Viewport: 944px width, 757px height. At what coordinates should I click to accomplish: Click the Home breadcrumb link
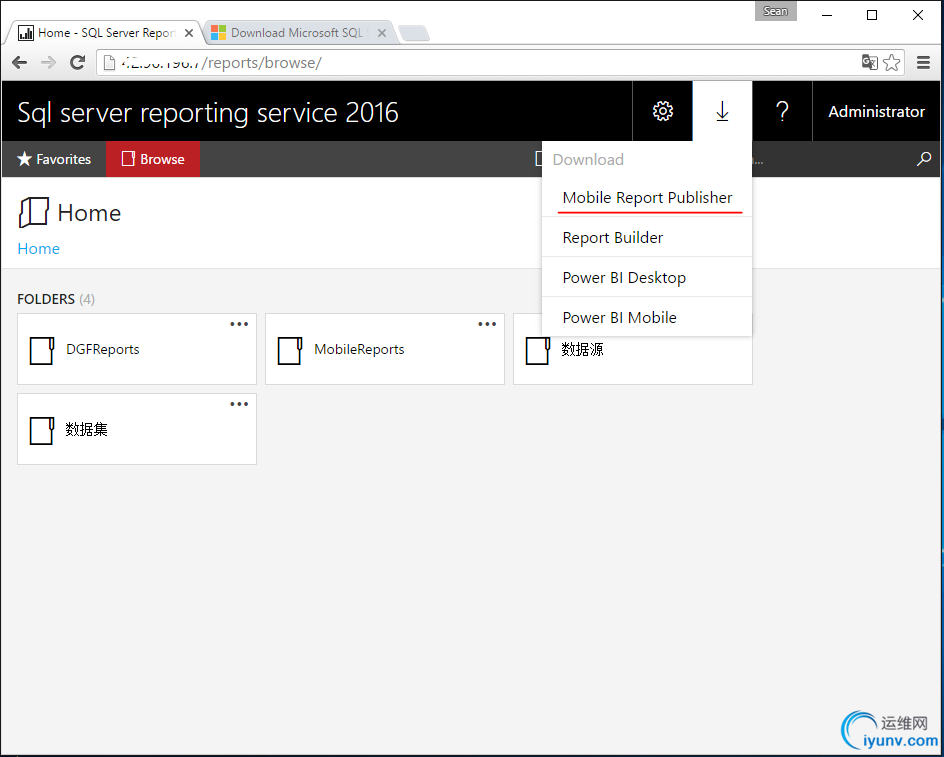click(39, 249)
